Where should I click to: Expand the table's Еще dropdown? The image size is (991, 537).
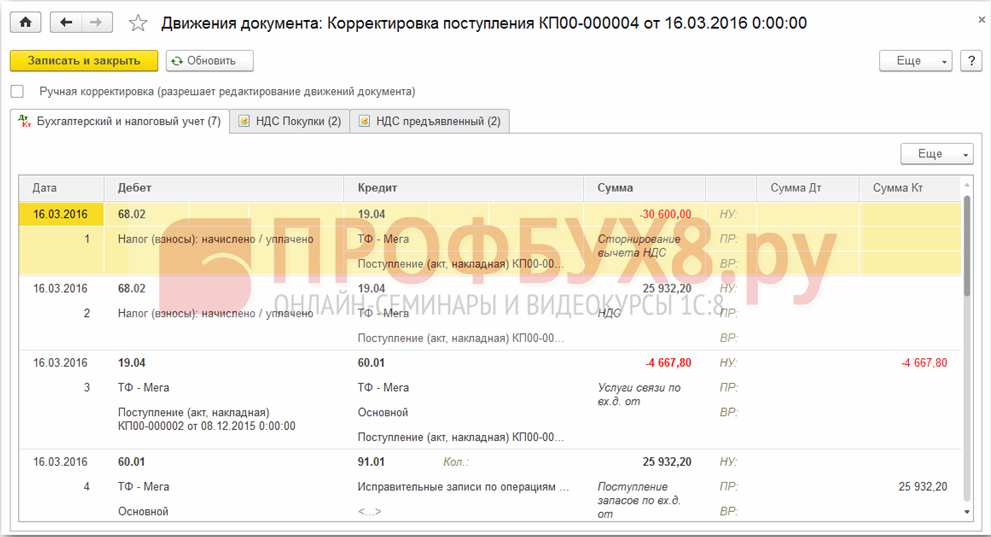click(936, 154)
